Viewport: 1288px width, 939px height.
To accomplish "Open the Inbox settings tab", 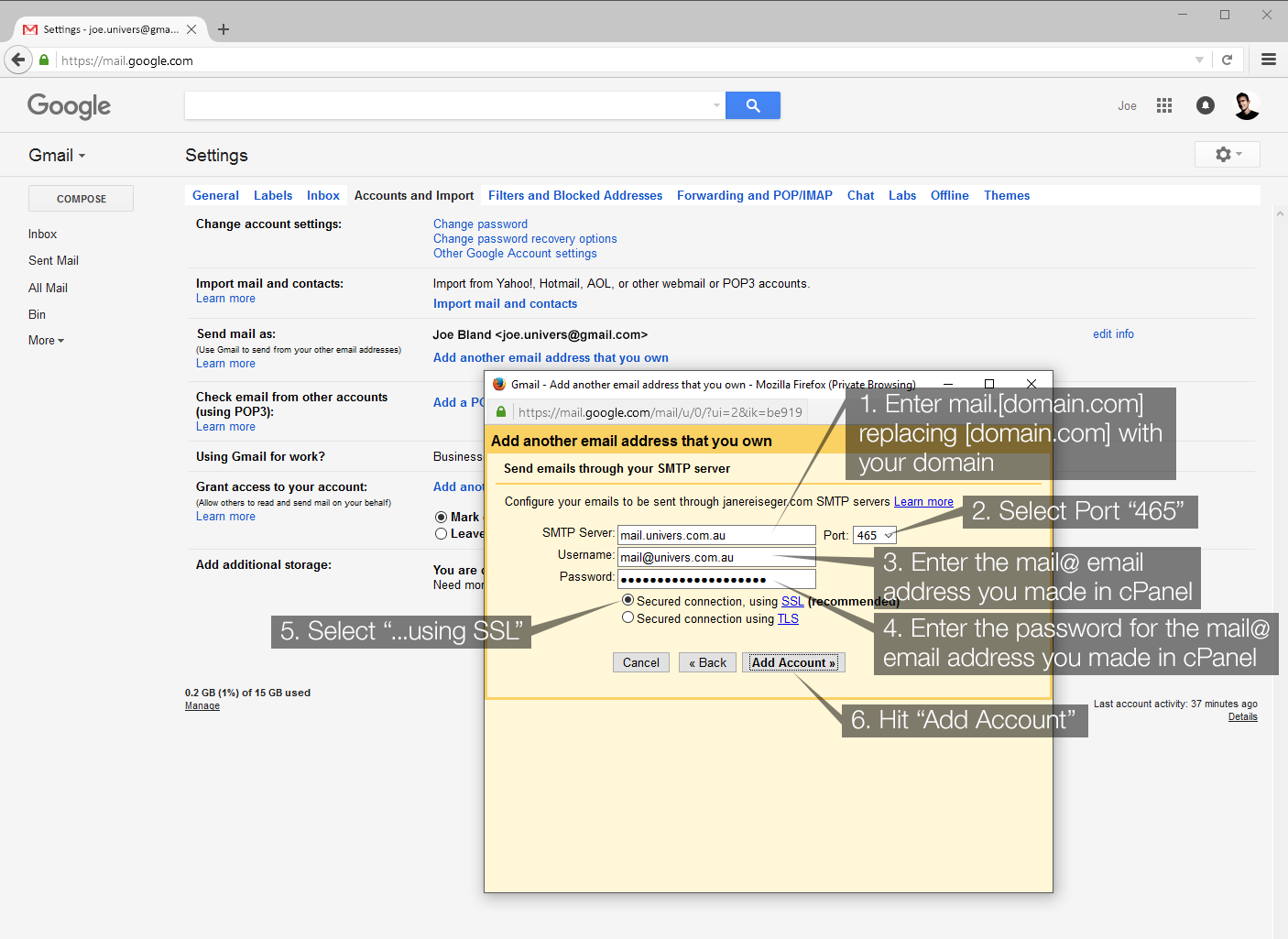I will (x=323, y=195).
